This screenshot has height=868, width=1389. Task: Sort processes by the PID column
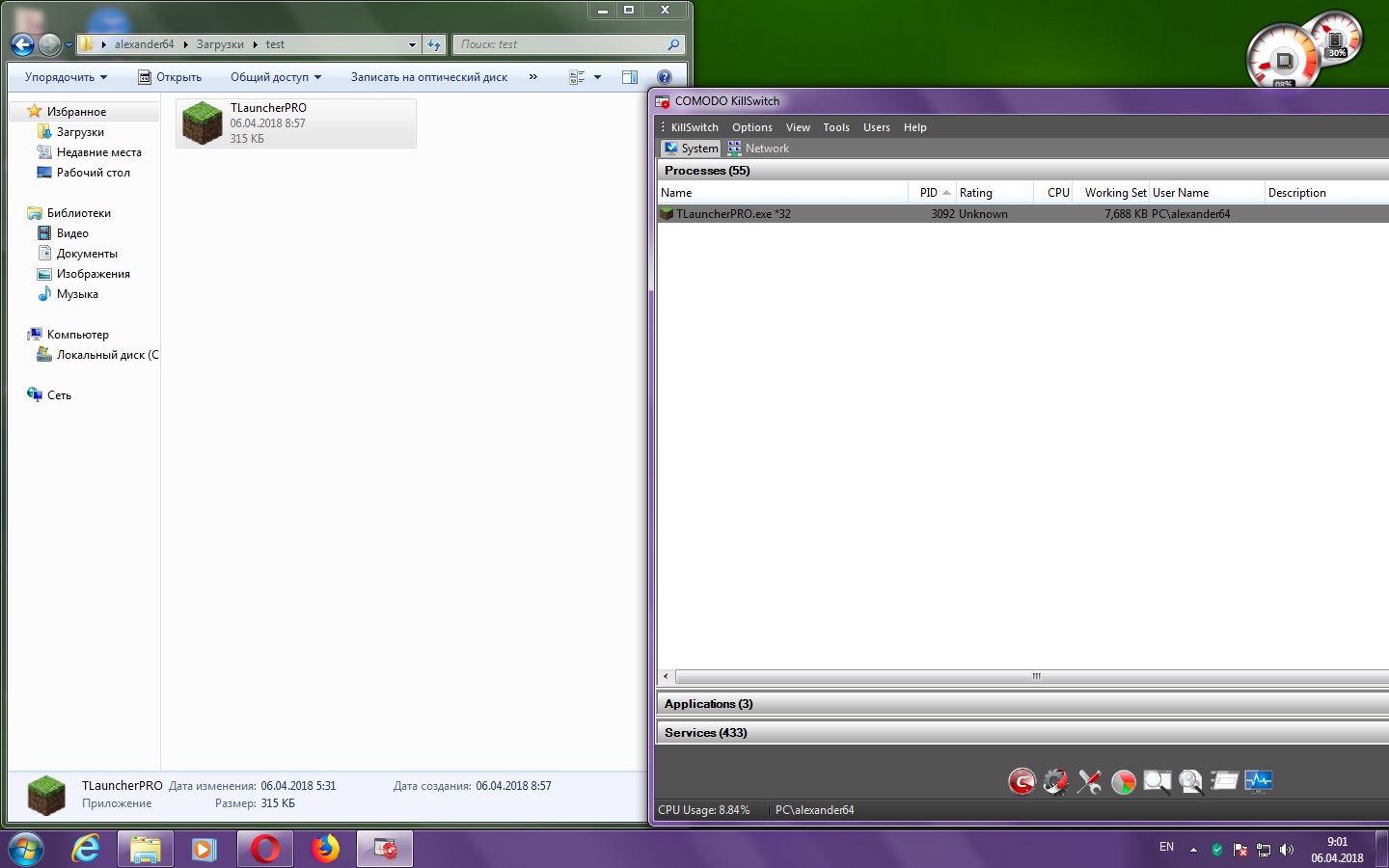933,193
